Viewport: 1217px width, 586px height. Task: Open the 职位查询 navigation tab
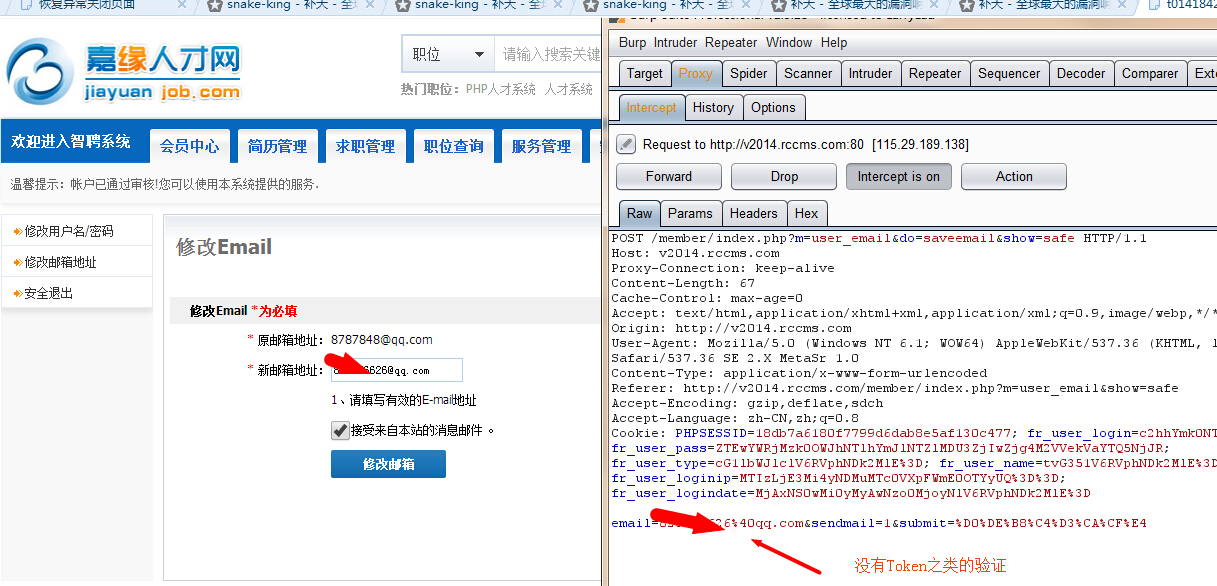coord(454,146)
